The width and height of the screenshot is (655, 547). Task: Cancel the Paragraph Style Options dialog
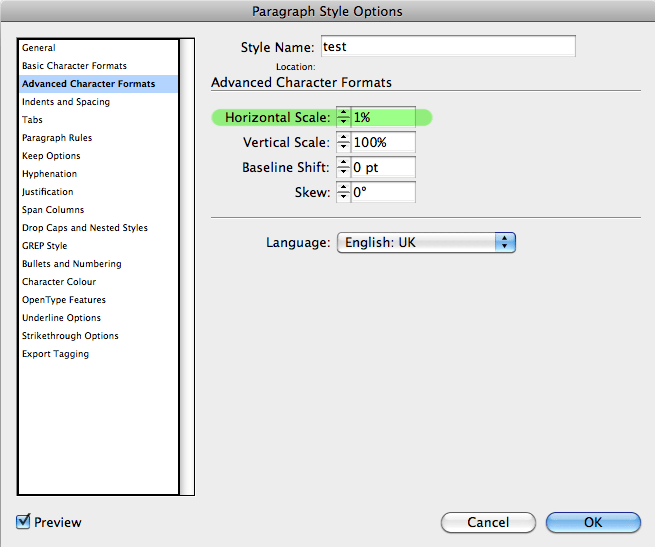click(x=488, y=522)
